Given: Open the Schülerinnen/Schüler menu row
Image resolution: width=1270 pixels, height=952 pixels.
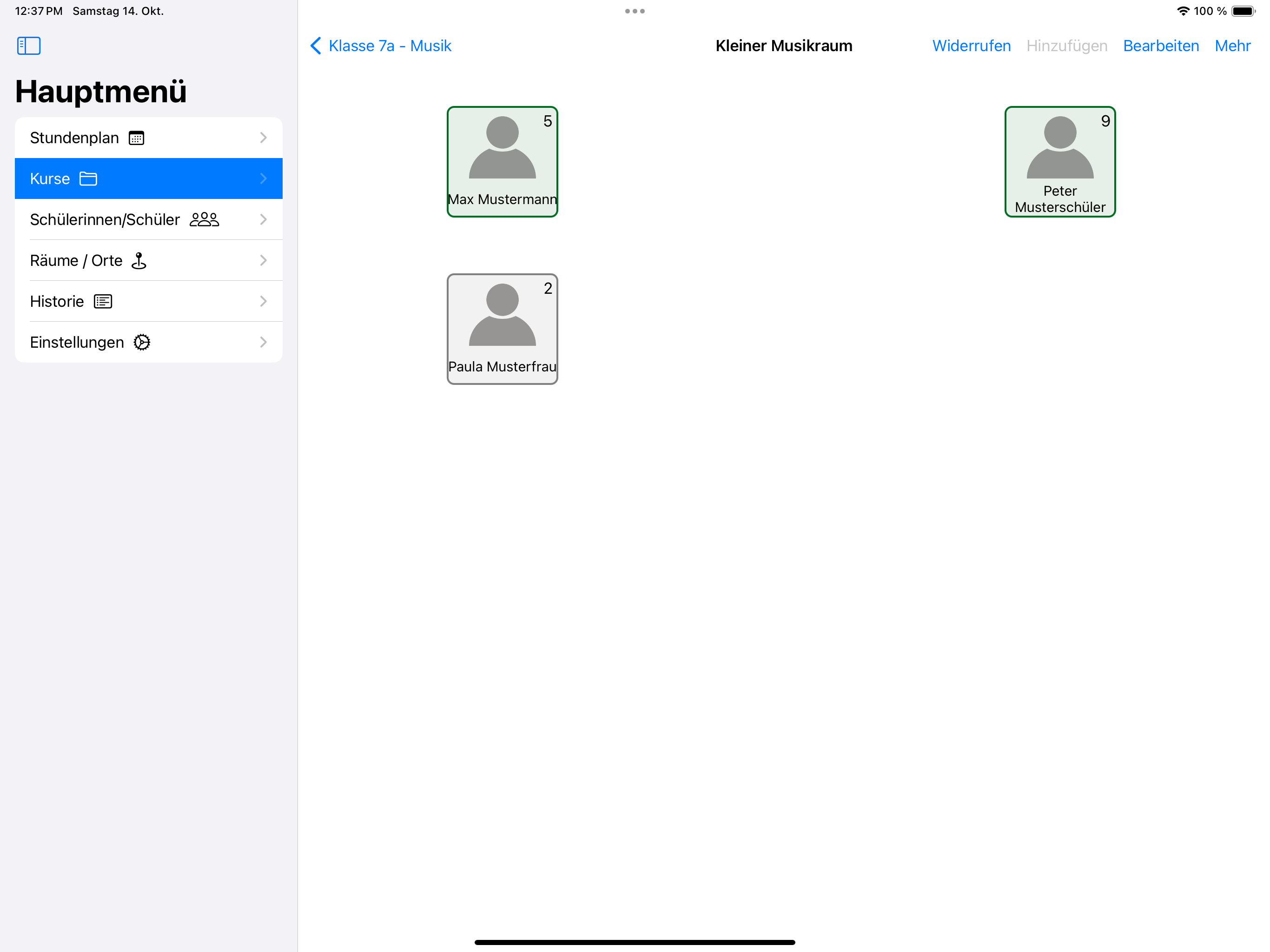Looking at the screenshot, I should pyautogui.click(x=149, y=219).
